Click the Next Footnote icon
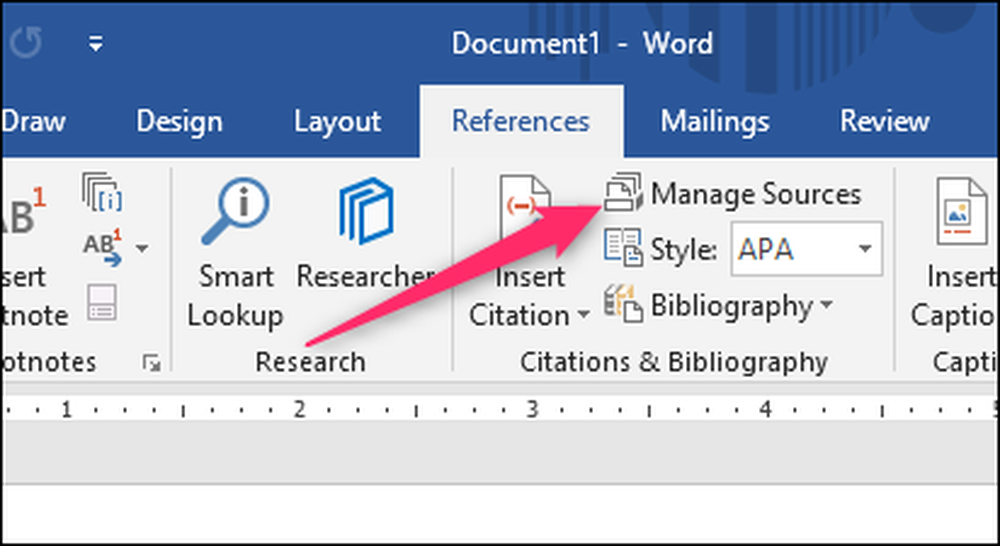The width and height of the screenshot is (1000, 546). click(x=105, y=247)
